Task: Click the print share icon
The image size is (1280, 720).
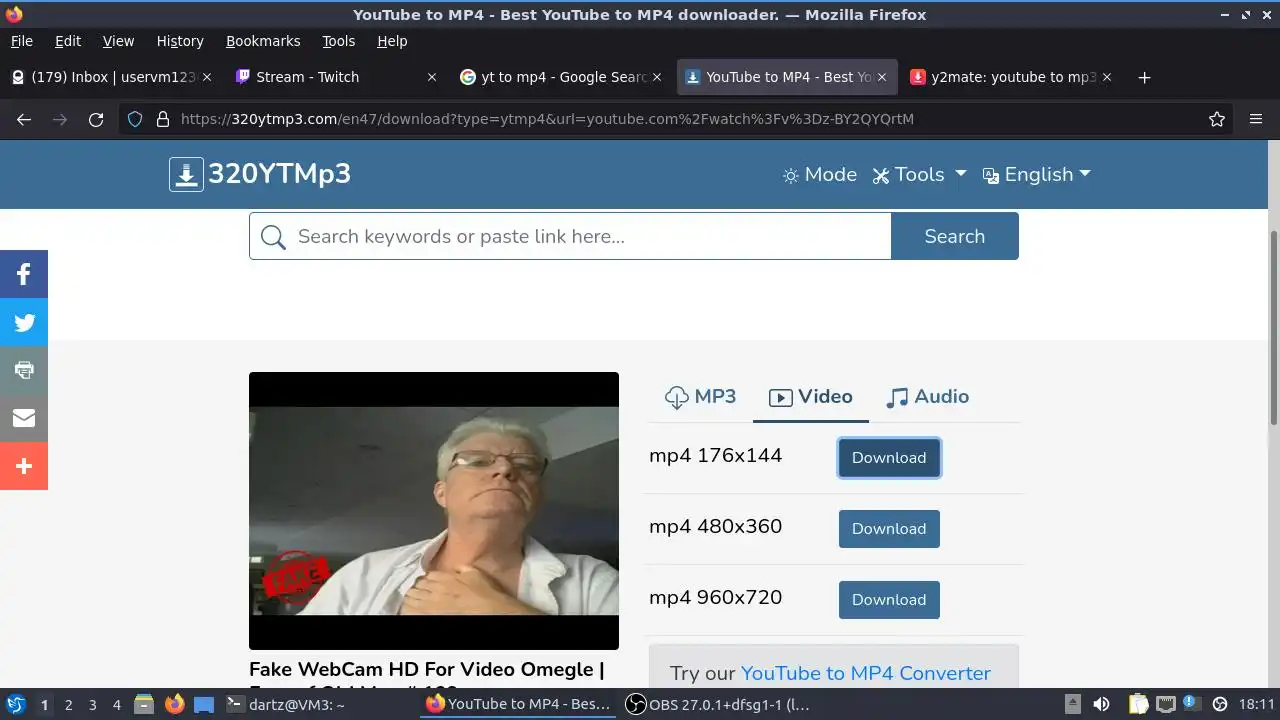Action: click(x=24, y=370)
